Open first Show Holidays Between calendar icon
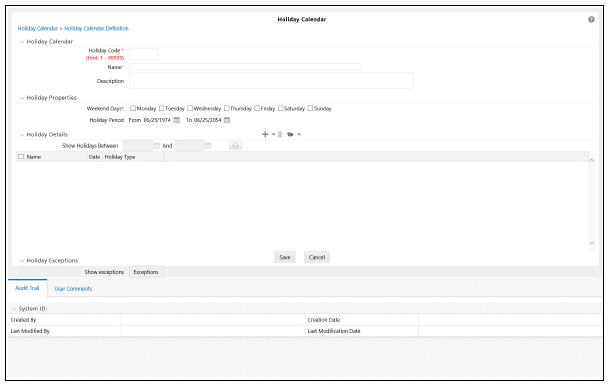This screenshot has height=390, width=609. click(157, 146)
